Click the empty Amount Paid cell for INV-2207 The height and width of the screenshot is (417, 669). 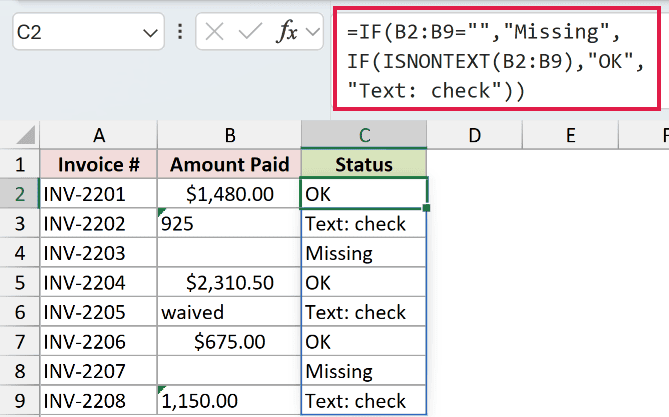(230, 370)
